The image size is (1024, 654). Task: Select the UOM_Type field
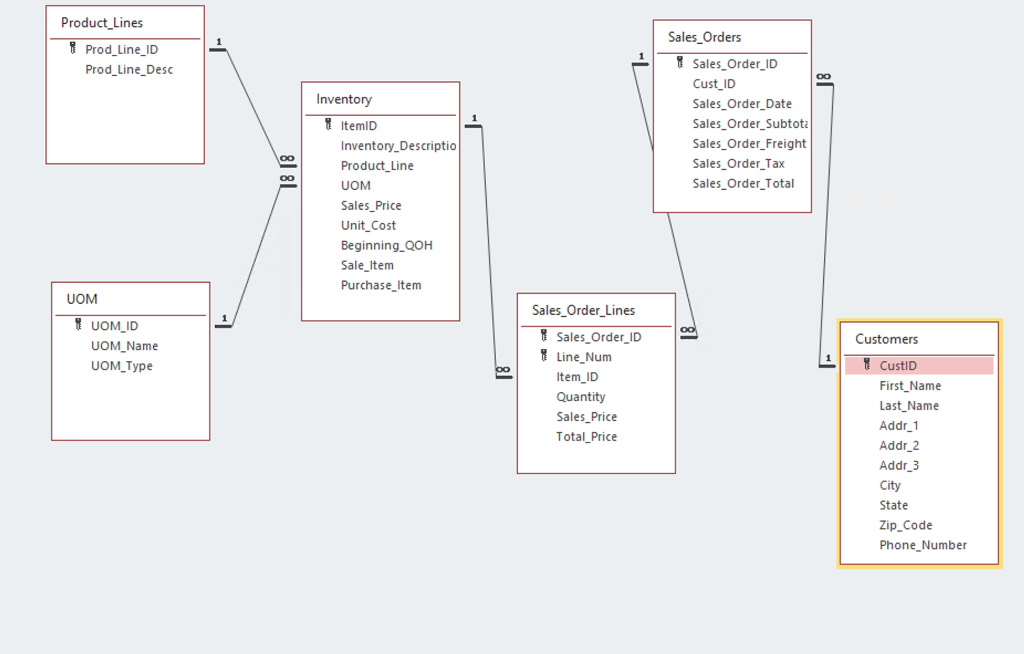pyautogui.click(x=121, y=366)
